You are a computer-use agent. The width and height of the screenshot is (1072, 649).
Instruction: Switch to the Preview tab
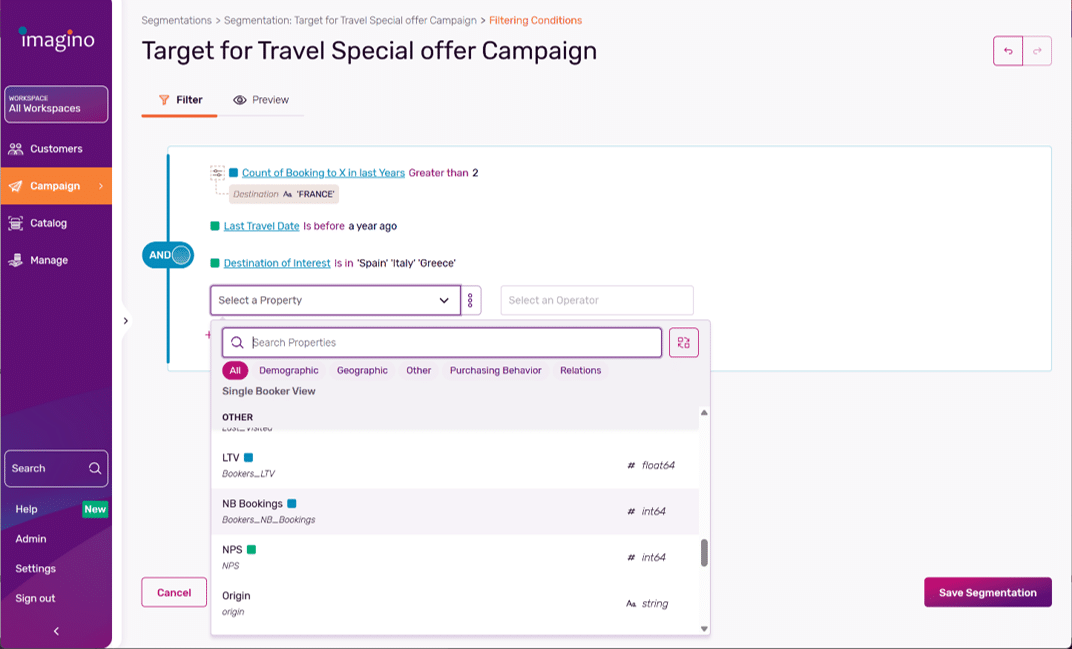262,100
